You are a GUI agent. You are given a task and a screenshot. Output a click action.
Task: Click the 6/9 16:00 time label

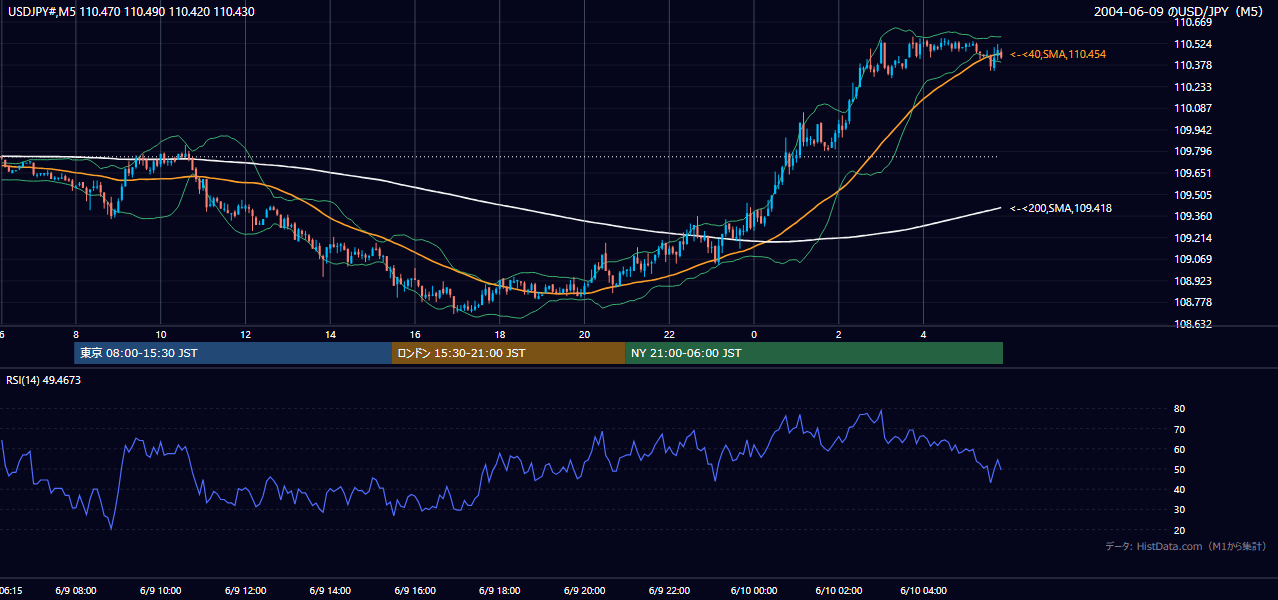415,591
